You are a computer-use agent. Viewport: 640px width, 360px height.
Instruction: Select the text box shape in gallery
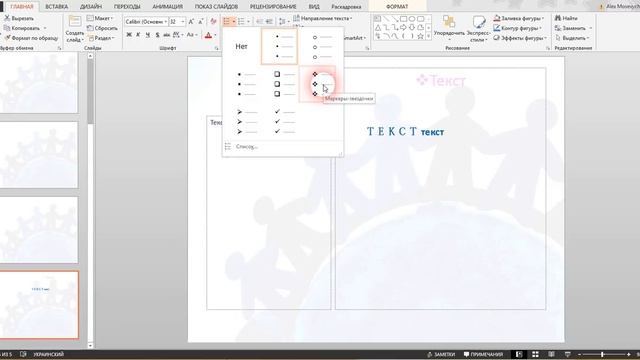pos(378,19)
